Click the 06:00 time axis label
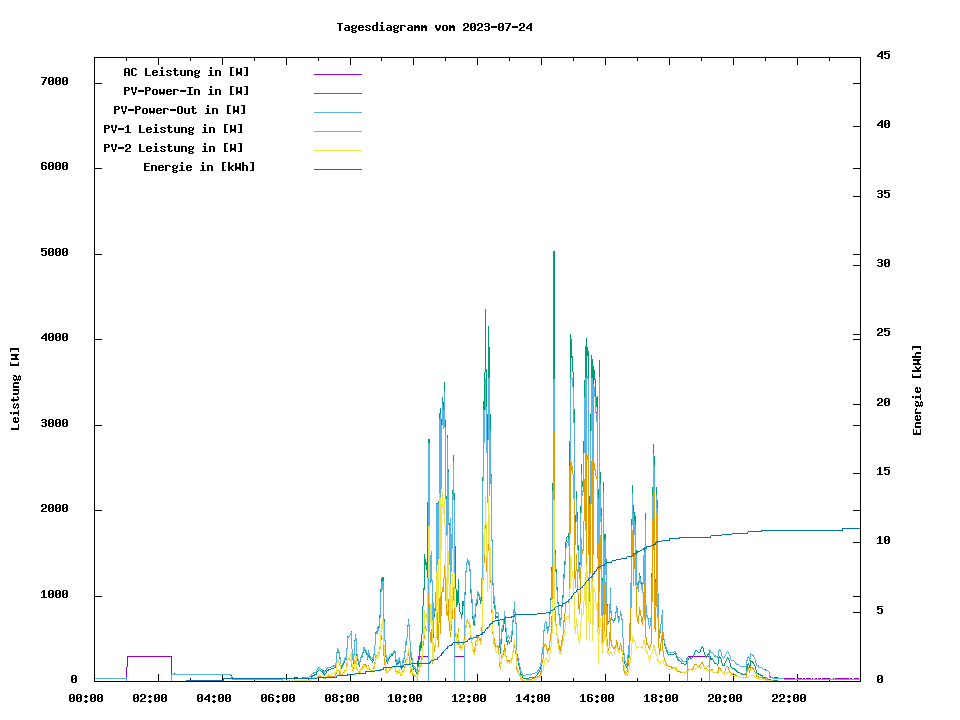Screen dimensions: 960x720 (x=278, y=698)
